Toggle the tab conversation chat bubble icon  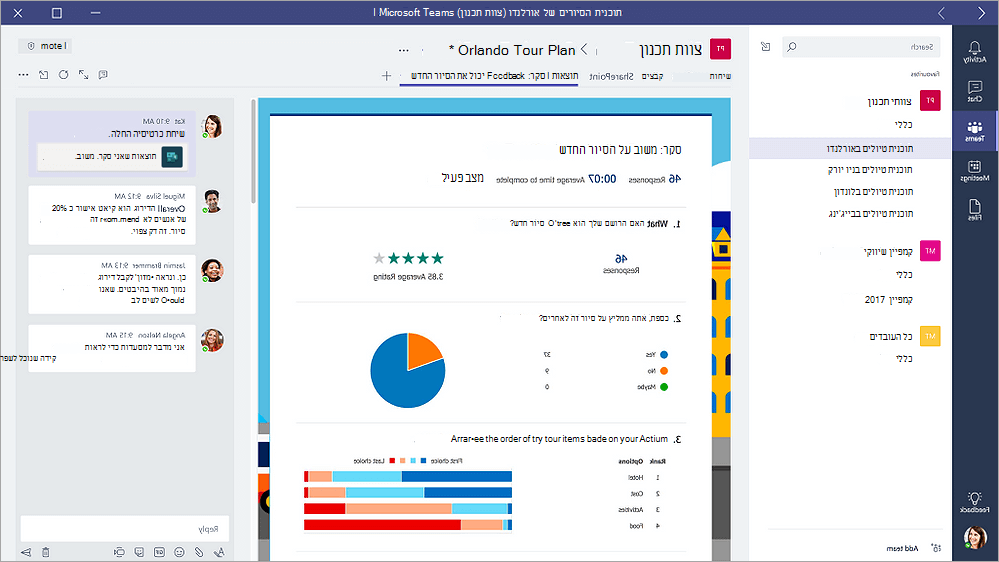[x=103, y=75]
